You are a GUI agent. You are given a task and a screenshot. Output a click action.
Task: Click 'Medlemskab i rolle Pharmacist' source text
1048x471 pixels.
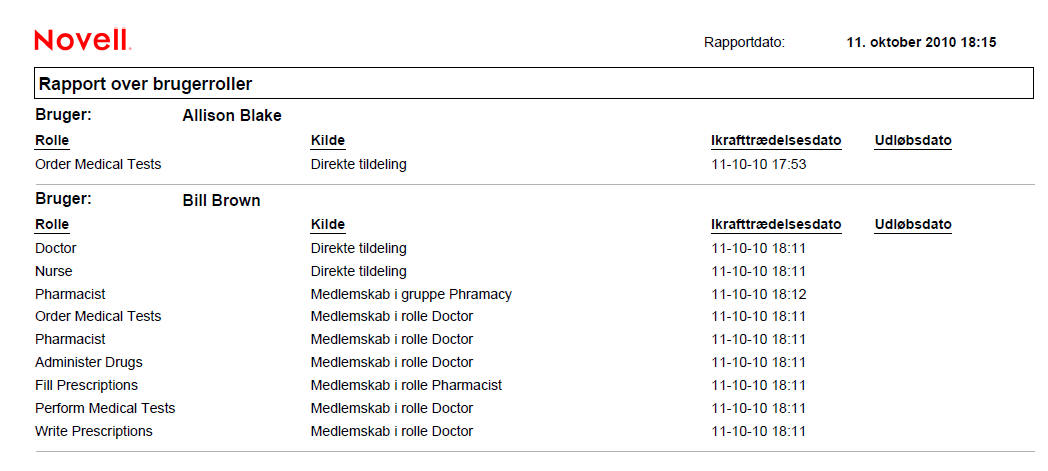click(406, 385)
